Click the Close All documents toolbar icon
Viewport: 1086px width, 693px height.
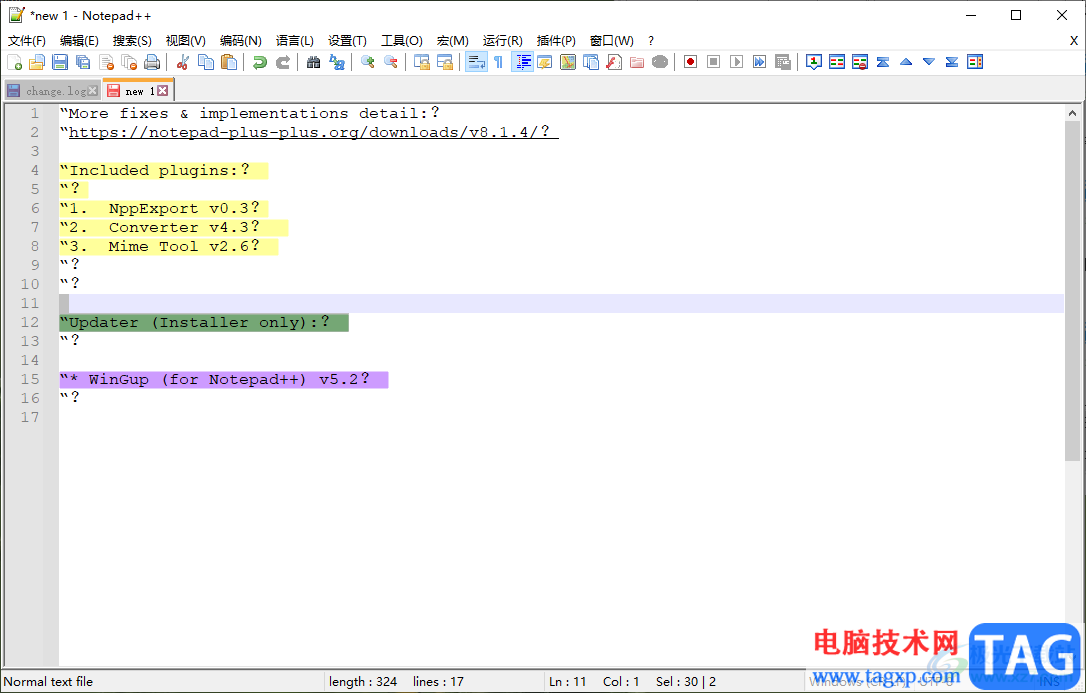click(130, 62)
